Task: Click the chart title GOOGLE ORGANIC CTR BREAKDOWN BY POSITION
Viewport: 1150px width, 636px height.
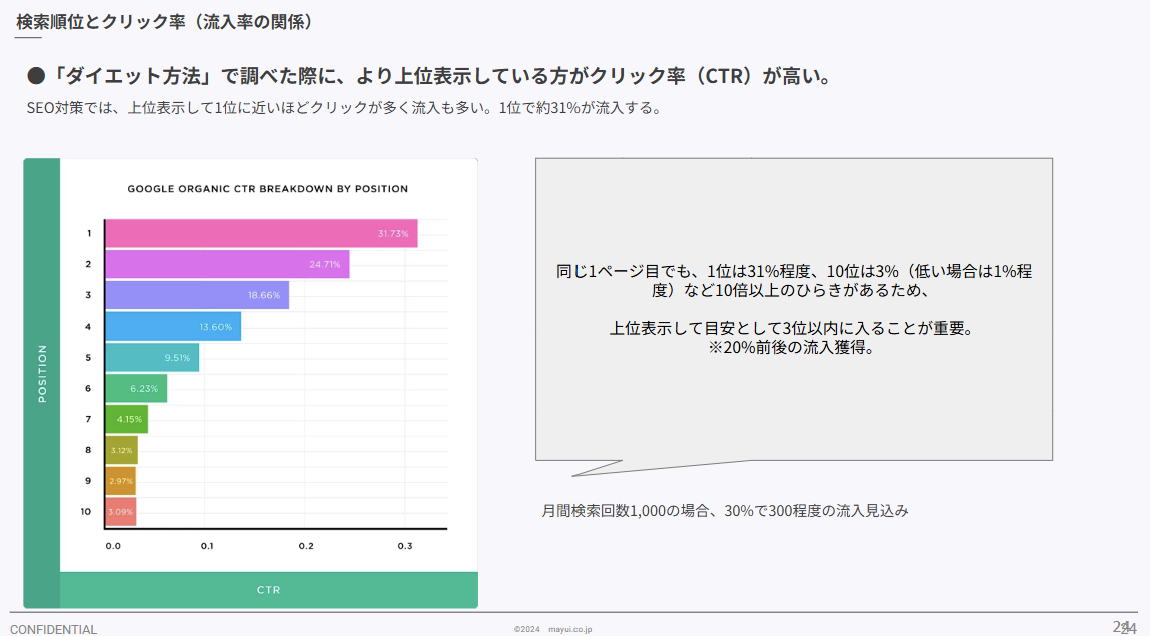Action: click(x=268, y=189)
